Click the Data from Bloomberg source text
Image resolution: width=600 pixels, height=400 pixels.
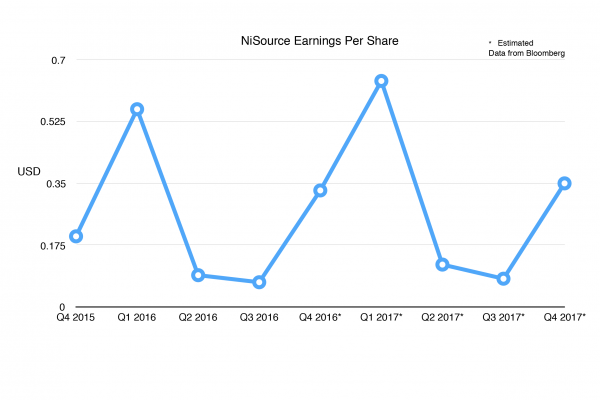point(520,53)
